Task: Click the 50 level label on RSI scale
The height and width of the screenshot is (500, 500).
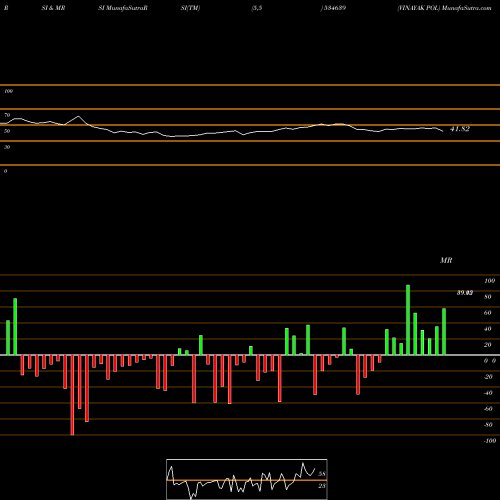Action: (x=7, y=131)
